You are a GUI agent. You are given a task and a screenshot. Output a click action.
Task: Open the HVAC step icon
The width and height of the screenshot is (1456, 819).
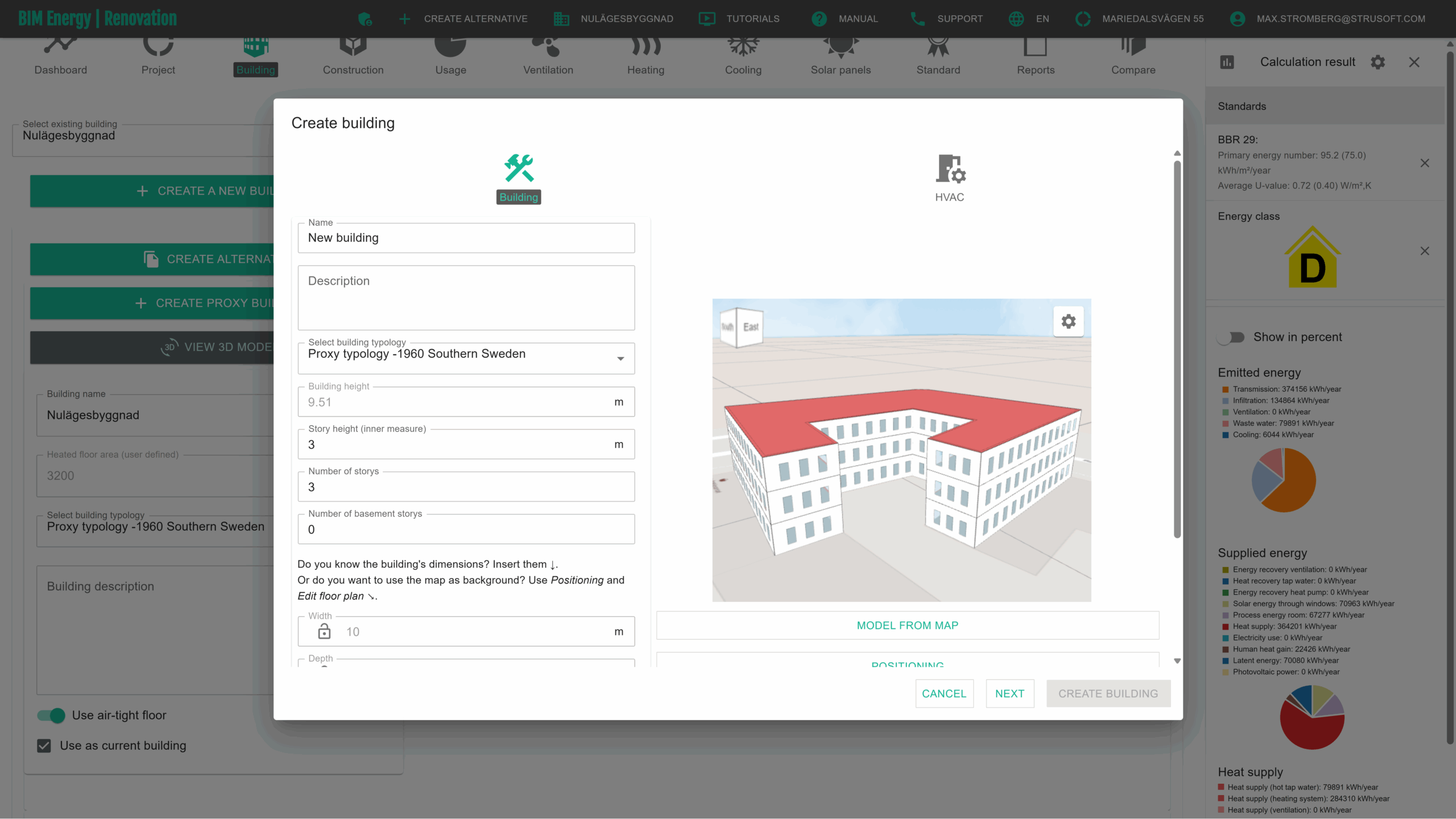pos(950,169)
